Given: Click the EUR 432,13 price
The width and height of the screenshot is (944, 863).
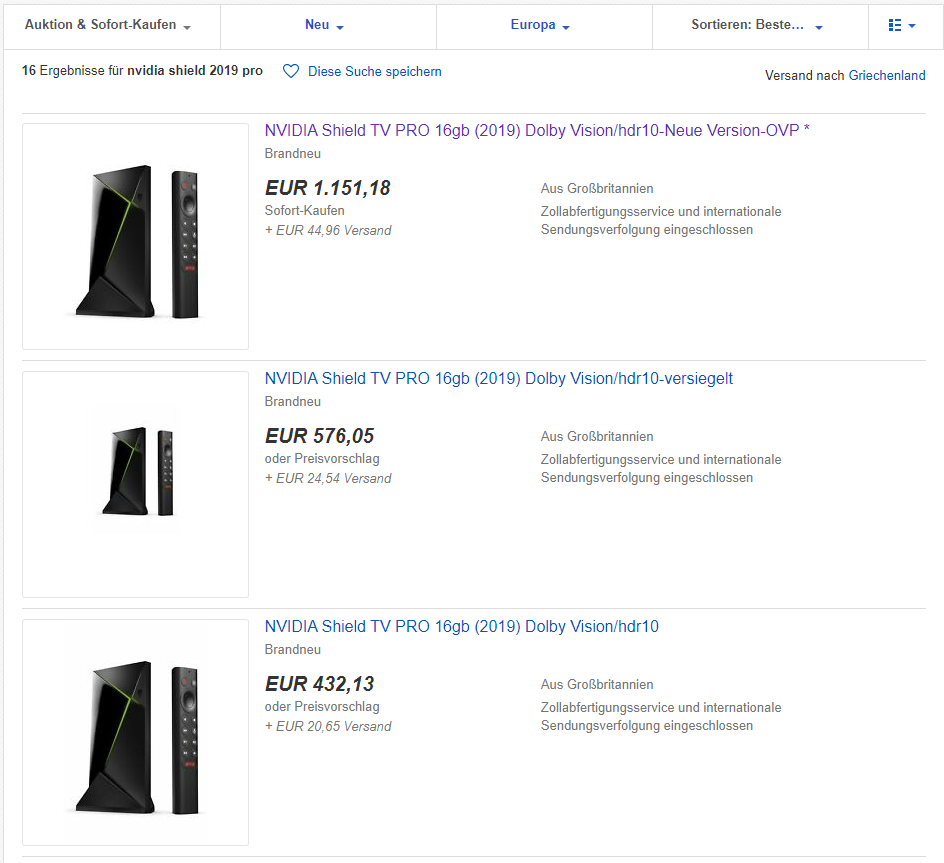Looking at the screenshot, I should (319, 684).
